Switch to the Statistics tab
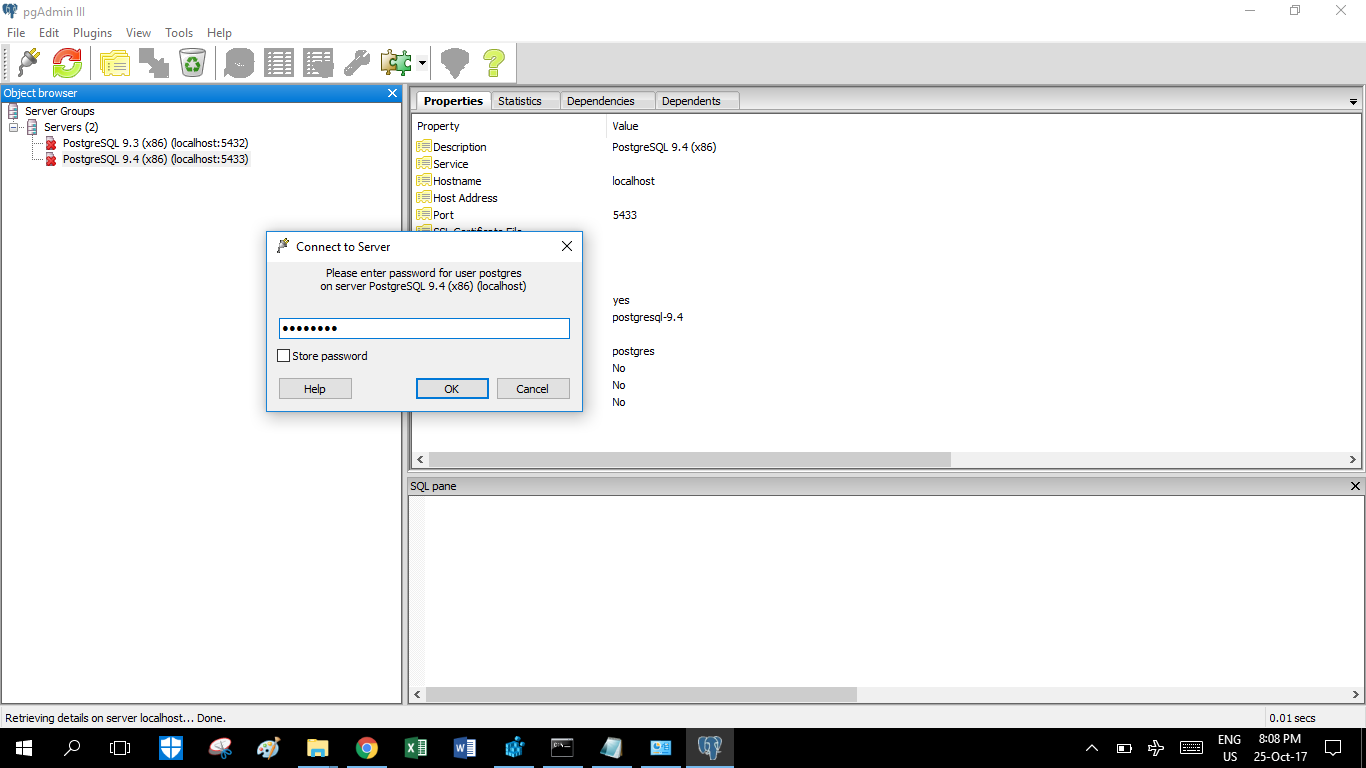 520,101
